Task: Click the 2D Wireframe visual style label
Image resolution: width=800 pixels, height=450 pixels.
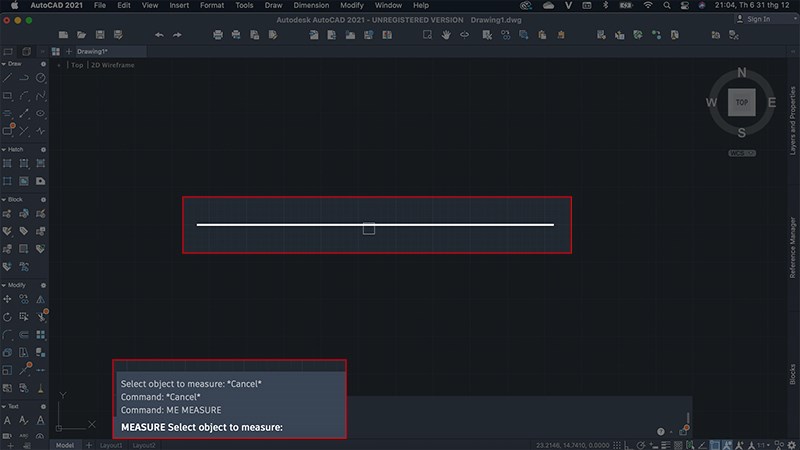Action: click(113, 64)
